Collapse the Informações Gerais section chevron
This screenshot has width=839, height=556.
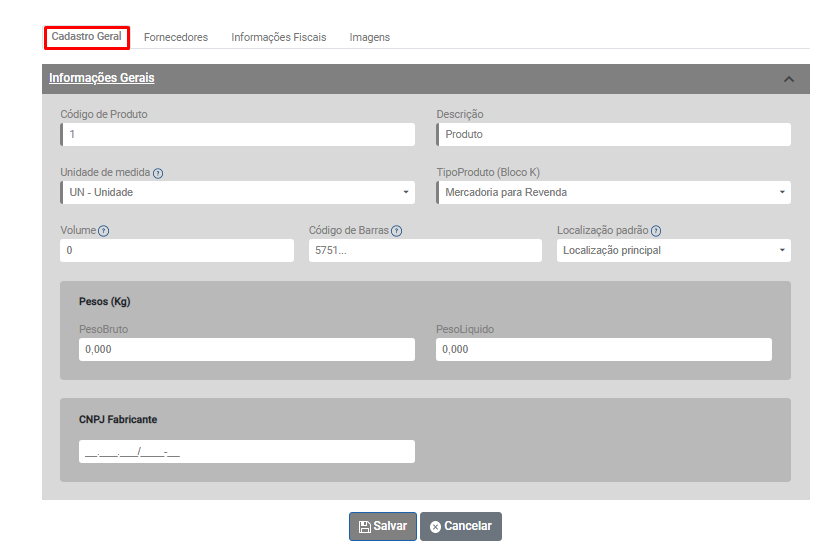[788, 79]
